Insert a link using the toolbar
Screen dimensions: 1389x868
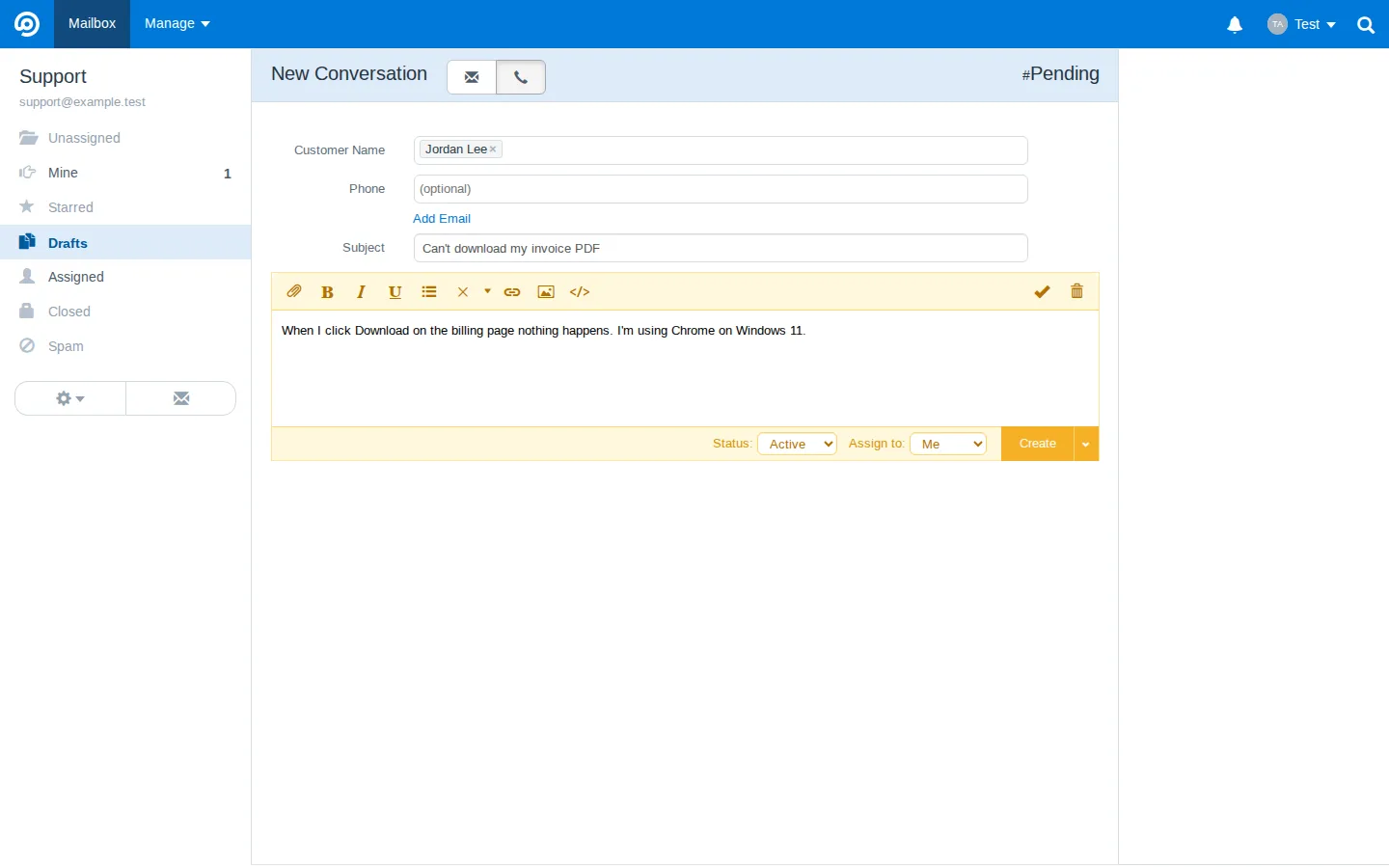pyautogui.click(x=512, y=292)
